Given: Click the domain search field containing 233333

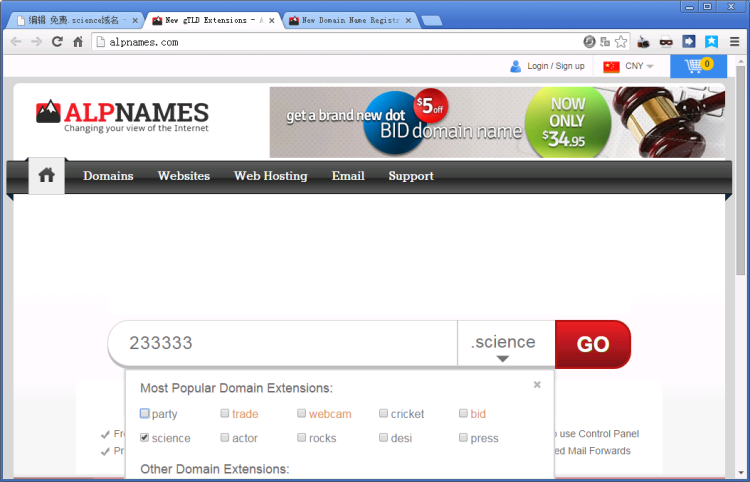Looking at the screenshot, I should [x=283, y=343].
